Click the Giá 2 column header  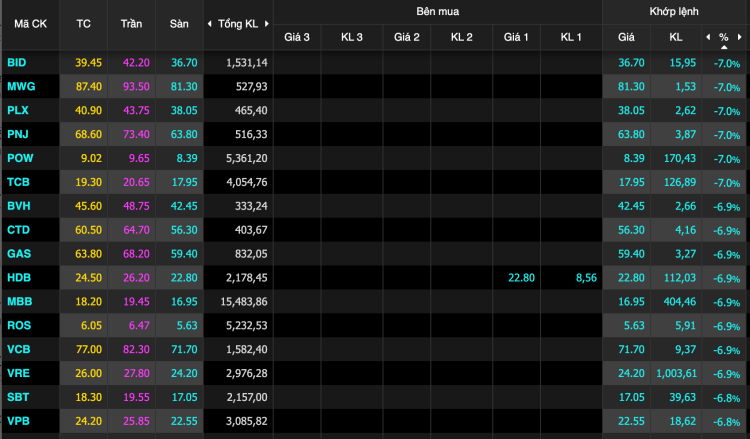407,37
